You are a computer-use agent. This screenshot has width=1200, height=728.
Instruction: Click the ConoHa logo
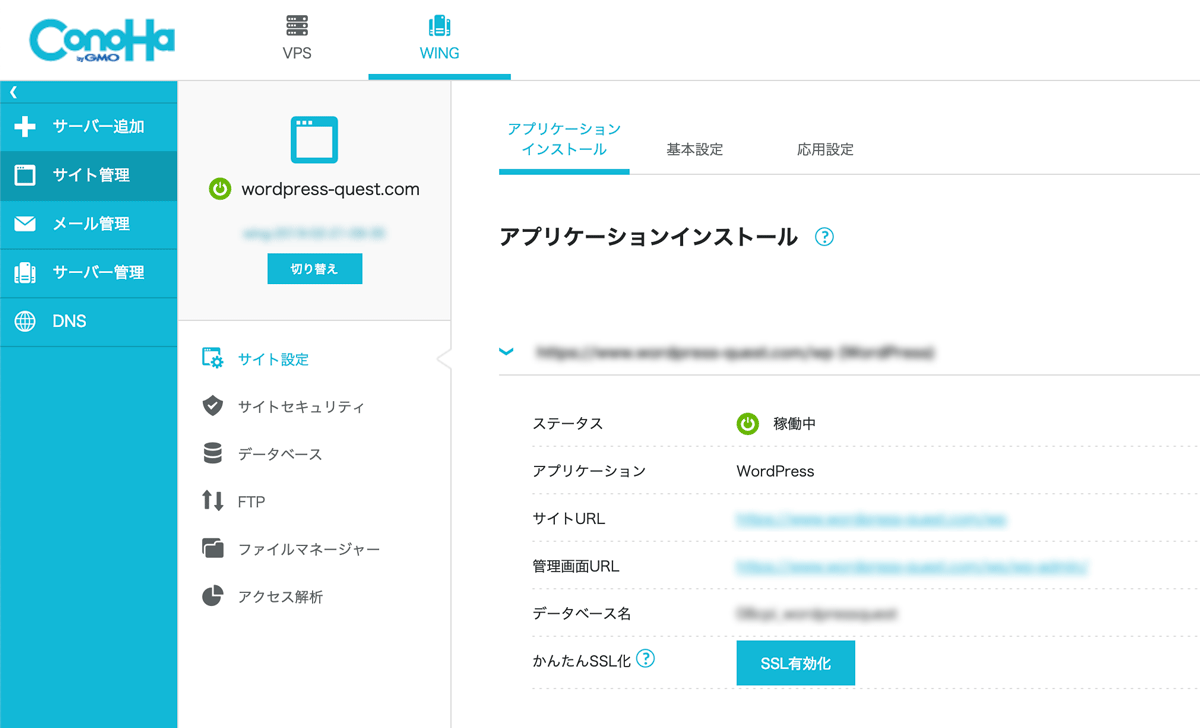click(103, 41)
